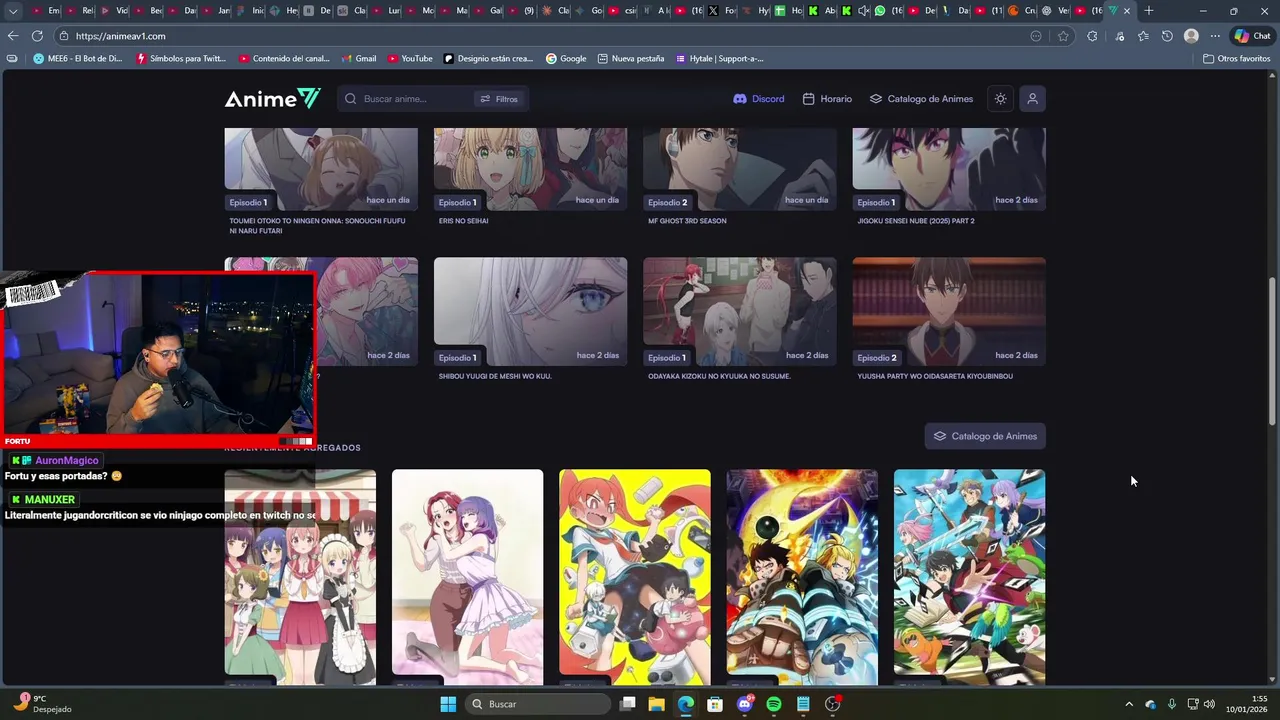Open the Shibou Yuugi de Meshi wo Kuu thumbnail
1280x720 pixels.
click(530, 311)
